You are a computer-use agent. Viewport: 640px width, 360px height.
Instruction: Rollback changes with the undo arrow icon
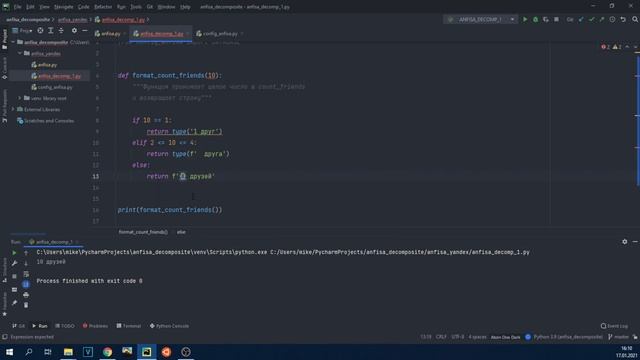pyautogui.click(x=623, y=19)
